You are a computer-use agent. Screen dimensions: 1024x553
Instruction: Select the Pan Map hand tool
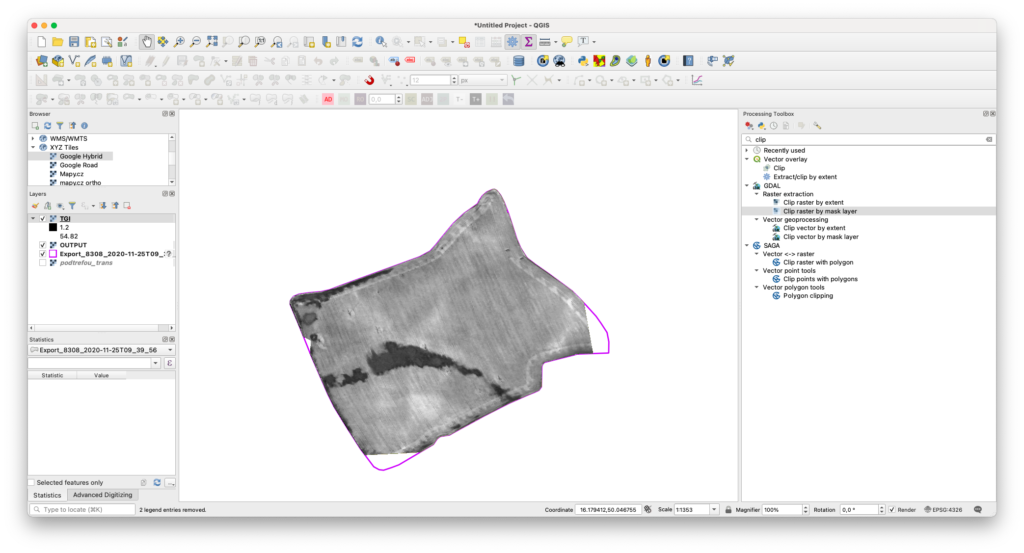click(147, 42)
